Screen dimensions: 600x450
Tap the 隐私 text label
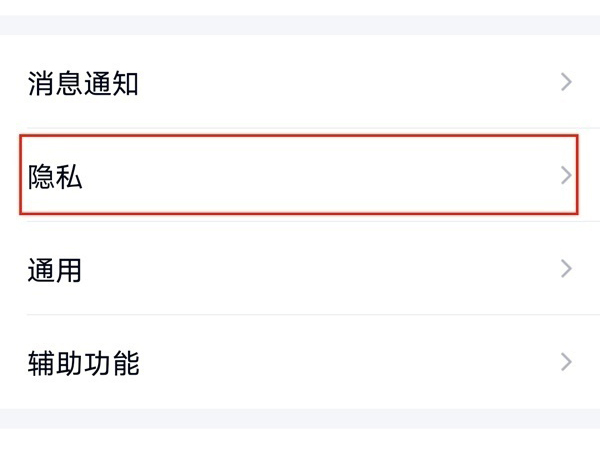pos(55,177)
